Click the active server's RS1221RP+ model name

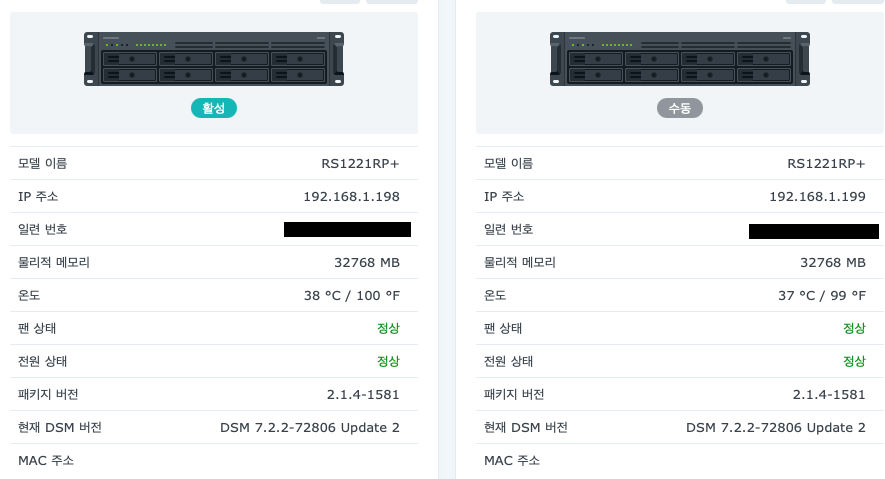point(360,163)
